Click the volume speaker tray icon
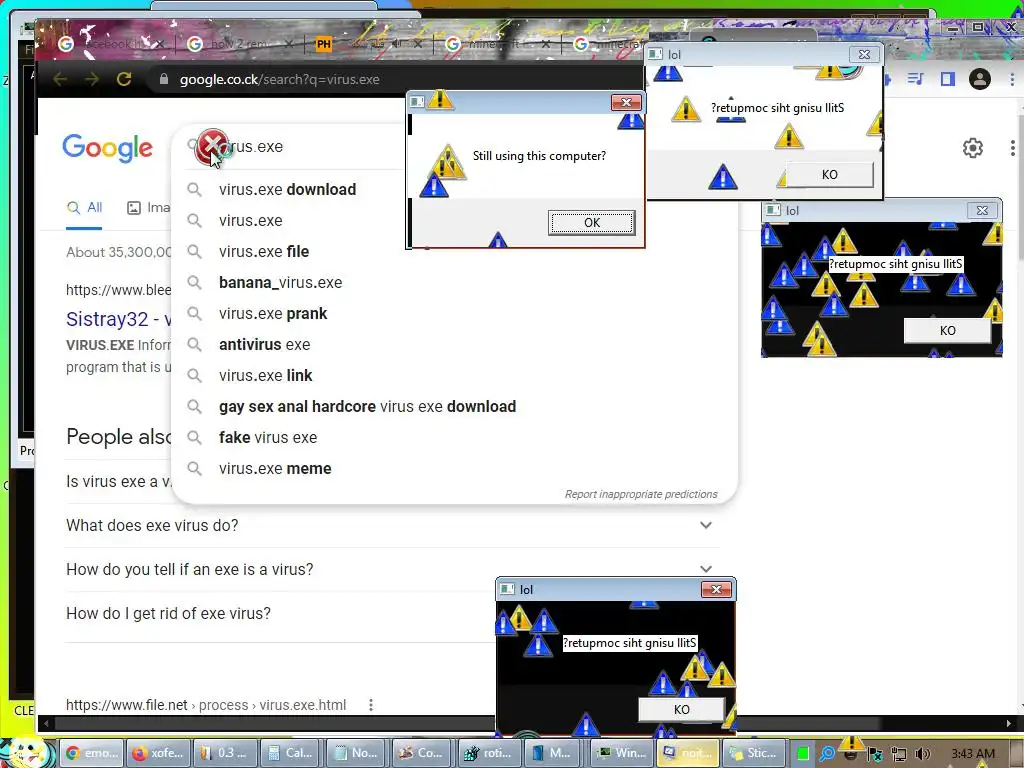Screen dimensions: 1024x768 pos(922,754)
